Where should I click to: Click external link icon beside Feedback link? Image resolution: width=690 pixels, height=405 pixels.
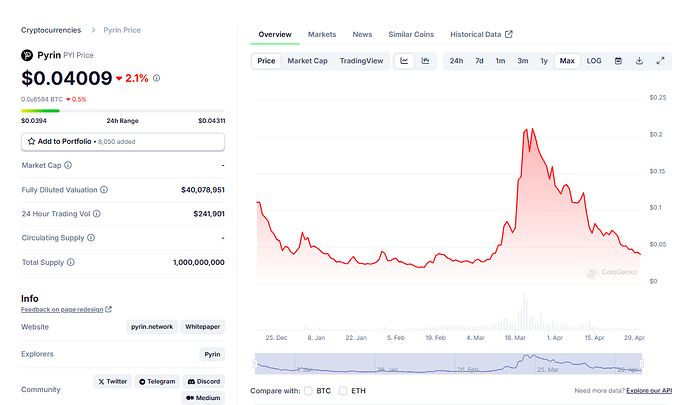click(109, 309)
